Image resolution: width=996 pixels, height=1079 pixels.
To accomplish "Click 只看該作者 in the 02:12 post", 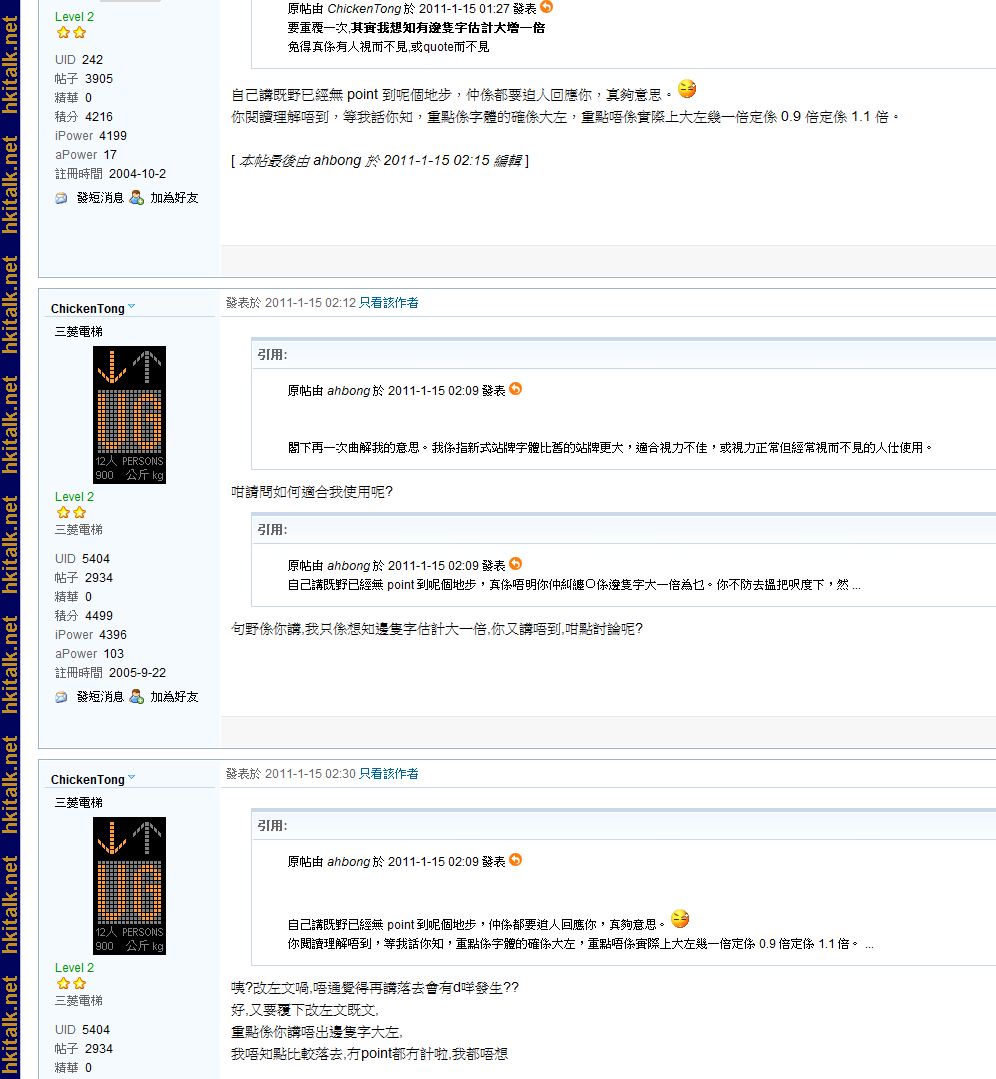I will 389,303.
